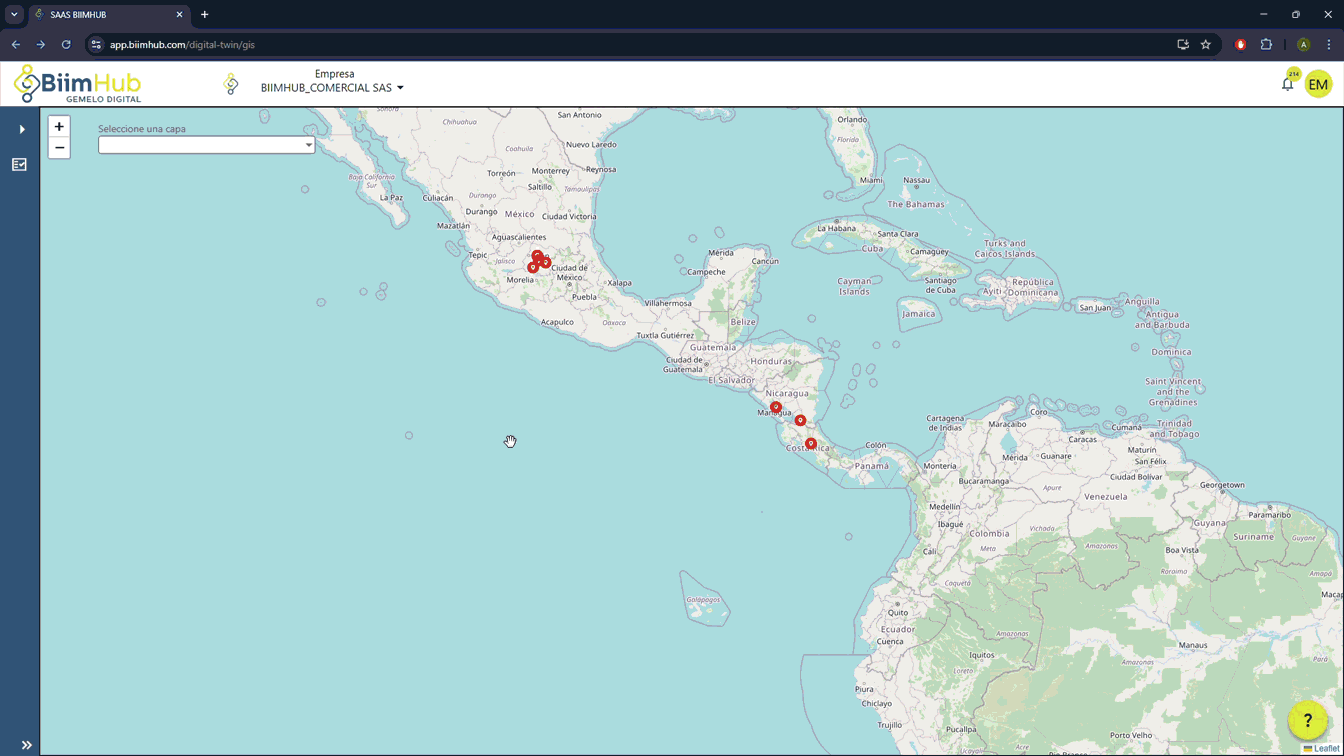Open the browser extensions puzzle icon
This screenshot has height=756, width=1344.
click(1266, 45)
